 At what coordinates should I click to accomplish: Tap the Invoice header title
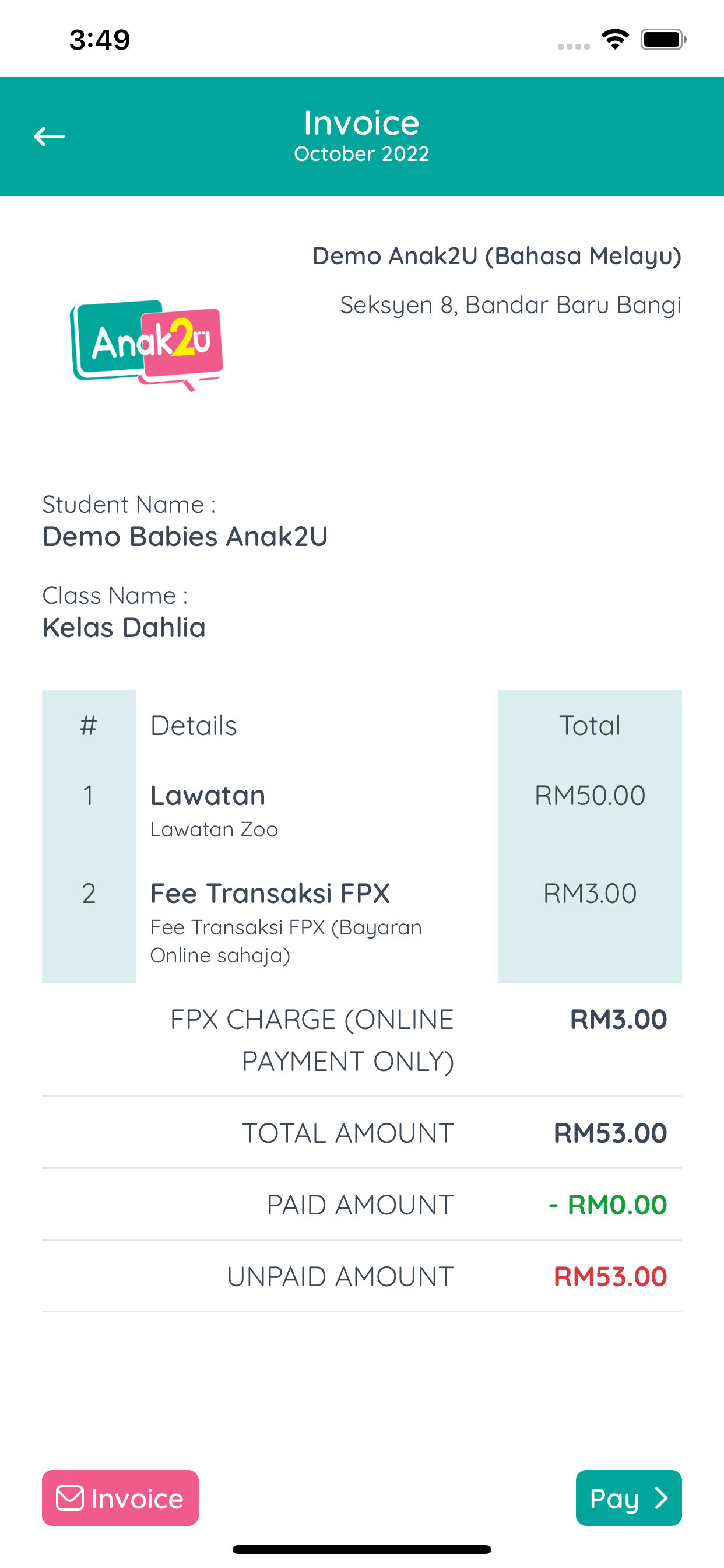[x=362, y=123]
